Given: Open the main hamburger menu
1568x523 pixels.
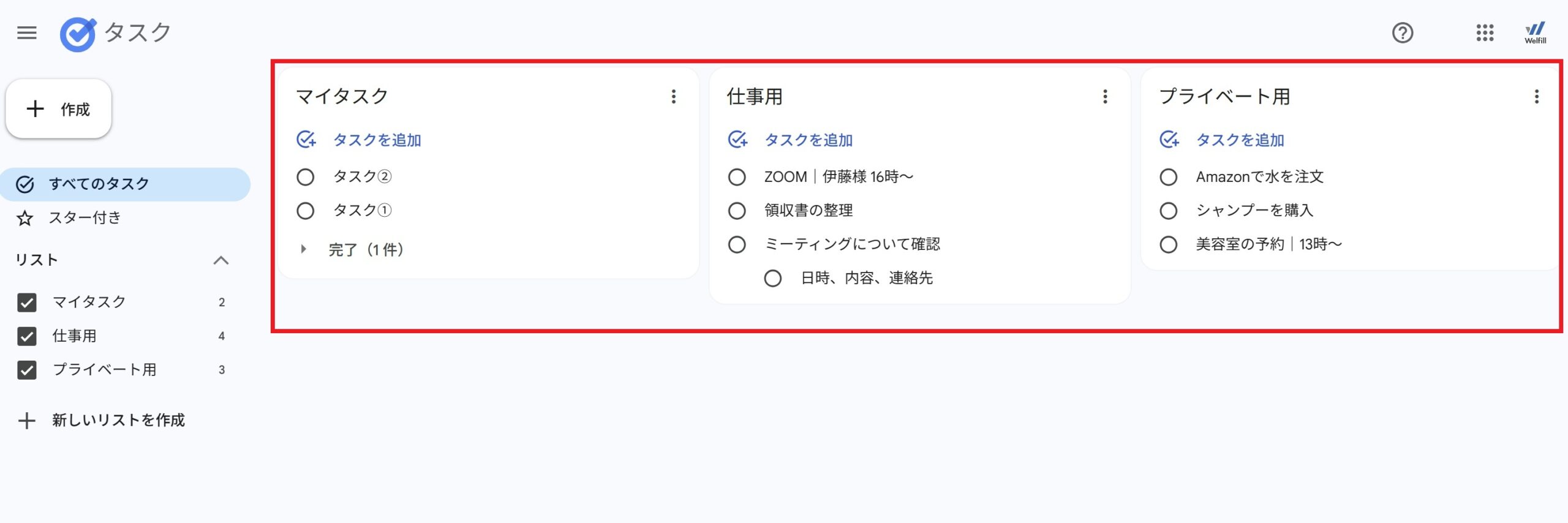Looking at the screenshot, I should [x=27, y=32].
